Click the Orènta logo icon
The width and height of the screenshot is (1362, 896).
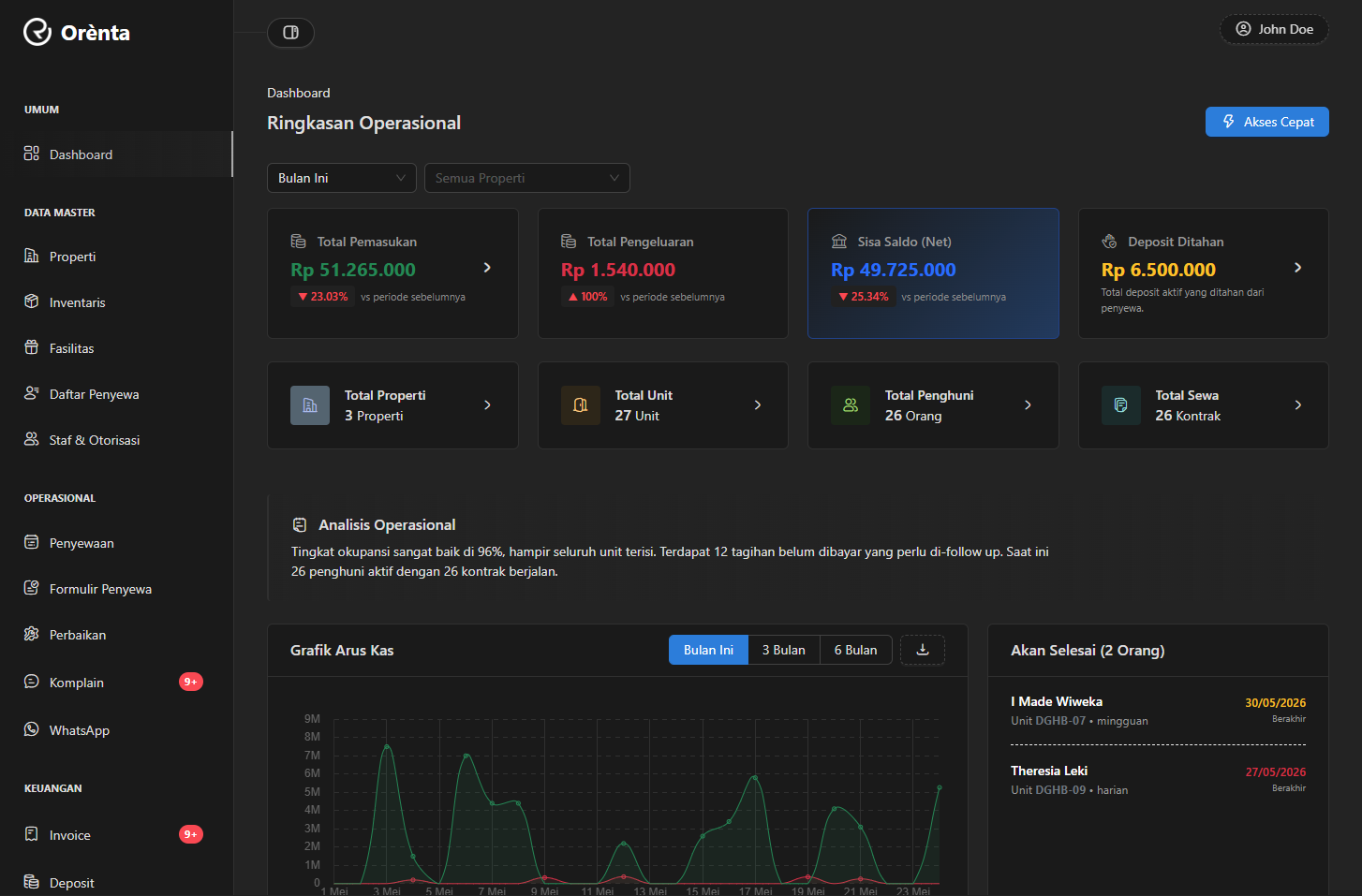pyautogui.click(x=37, y=32)
